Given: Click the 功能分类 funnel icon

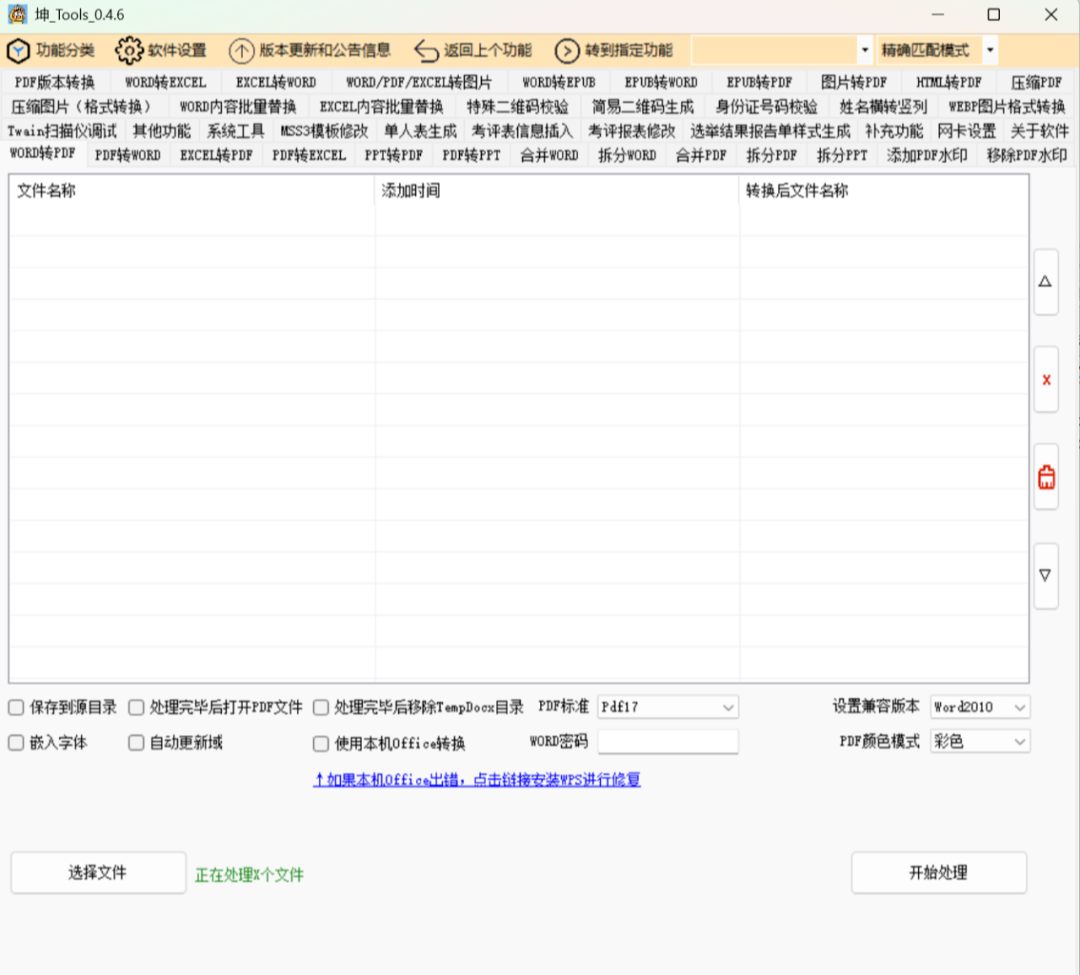Looking at the screenshot, I should [x=18, y=50].
